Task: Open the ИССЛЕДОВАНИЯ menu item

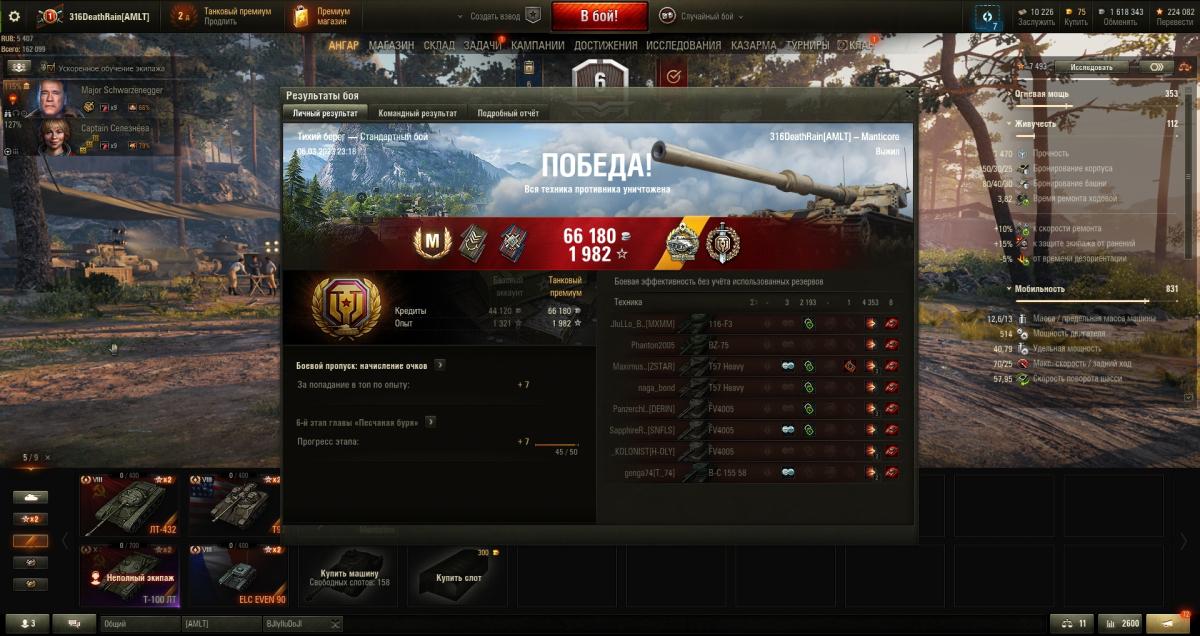Action: click(x=683, y=45)
